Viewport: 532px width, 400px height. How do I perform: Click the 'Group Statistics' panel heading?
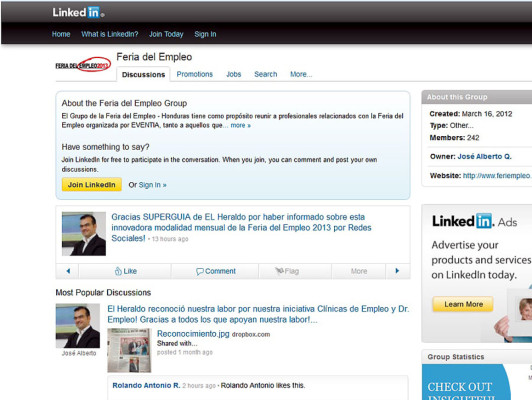456,357
